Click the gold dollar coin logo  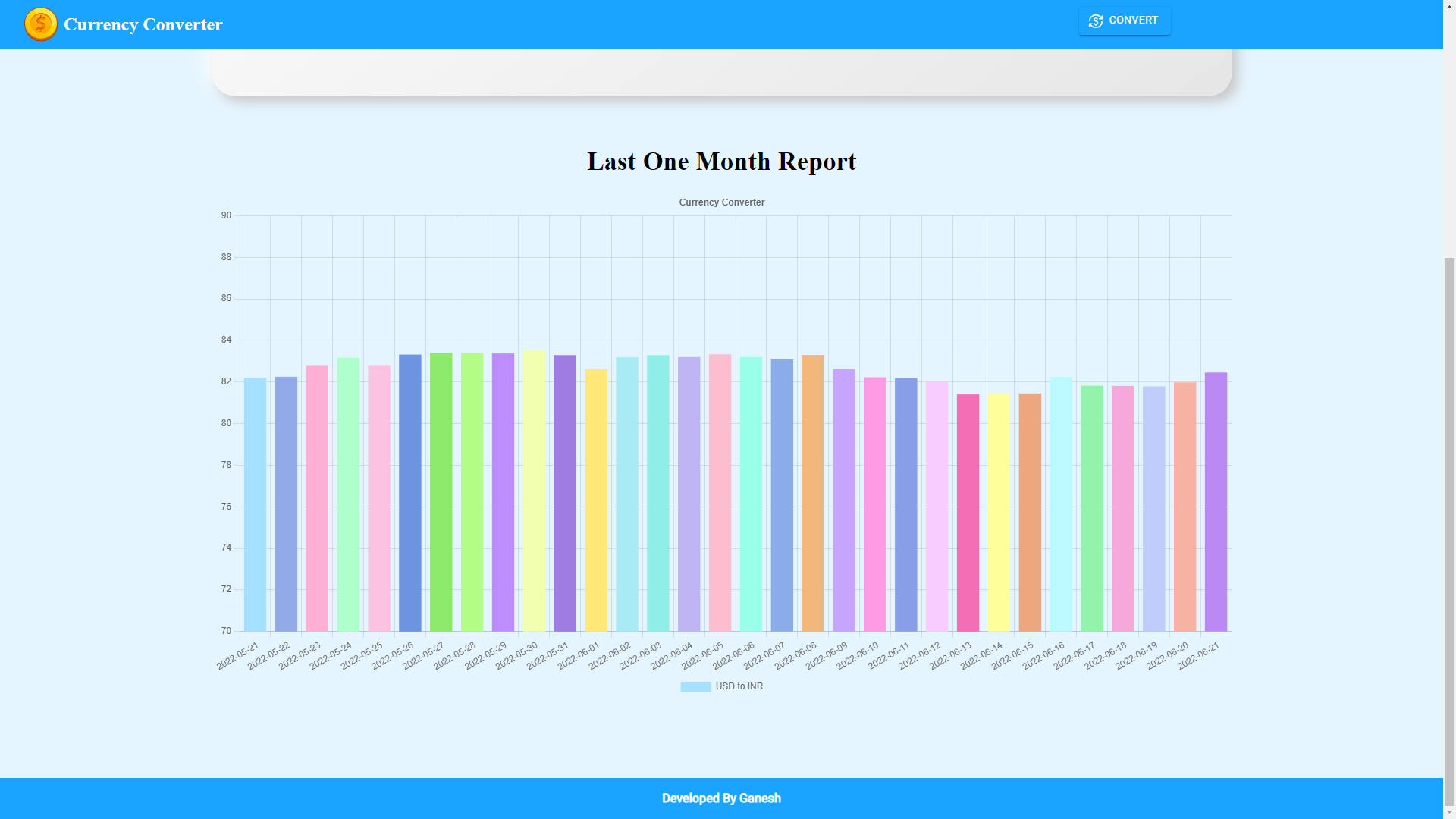(40, 24)
